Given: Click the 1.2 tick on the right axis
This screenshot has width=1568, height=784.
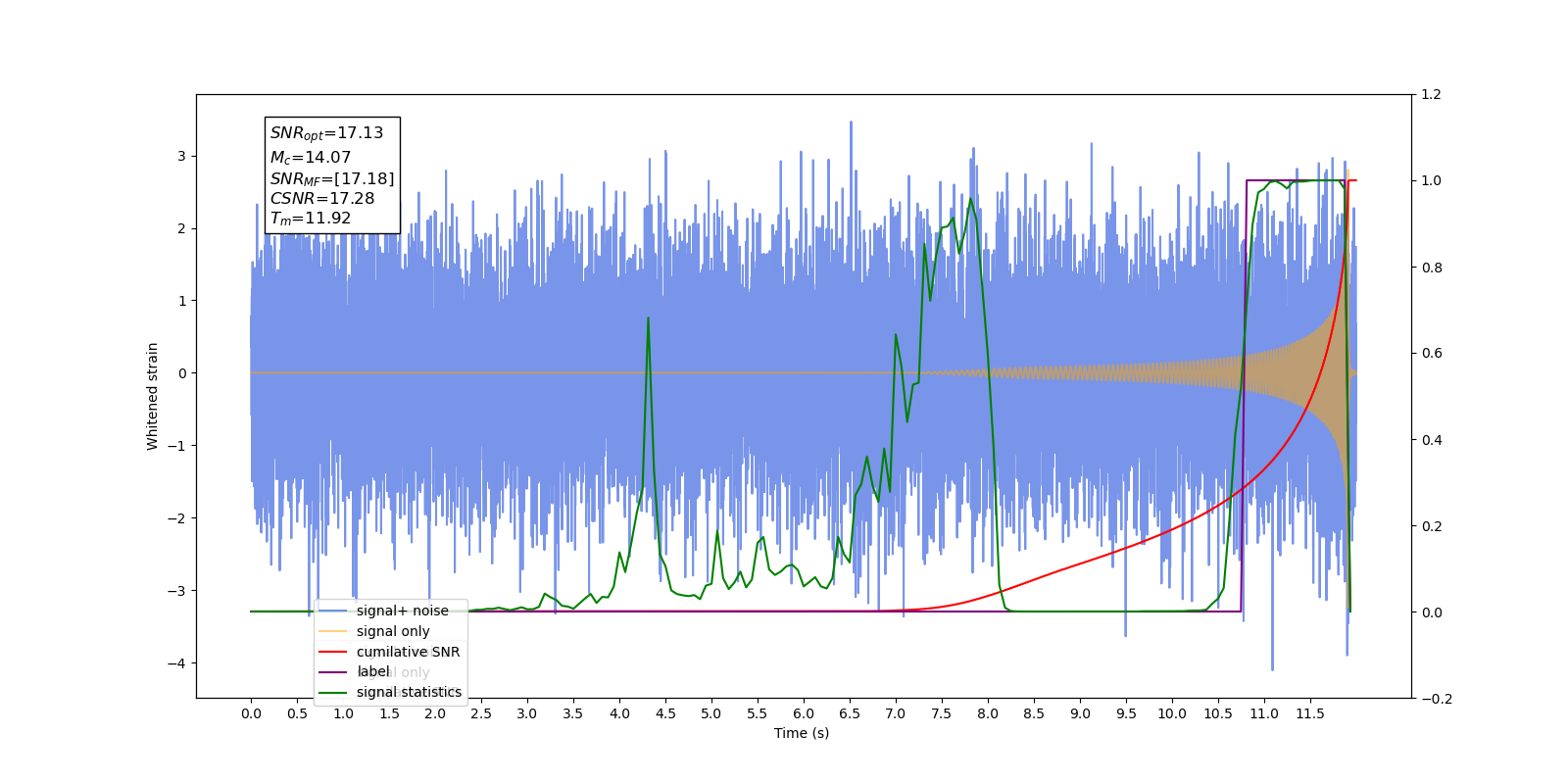Looking at the screenshot, I should click(x=1431, y=94).
